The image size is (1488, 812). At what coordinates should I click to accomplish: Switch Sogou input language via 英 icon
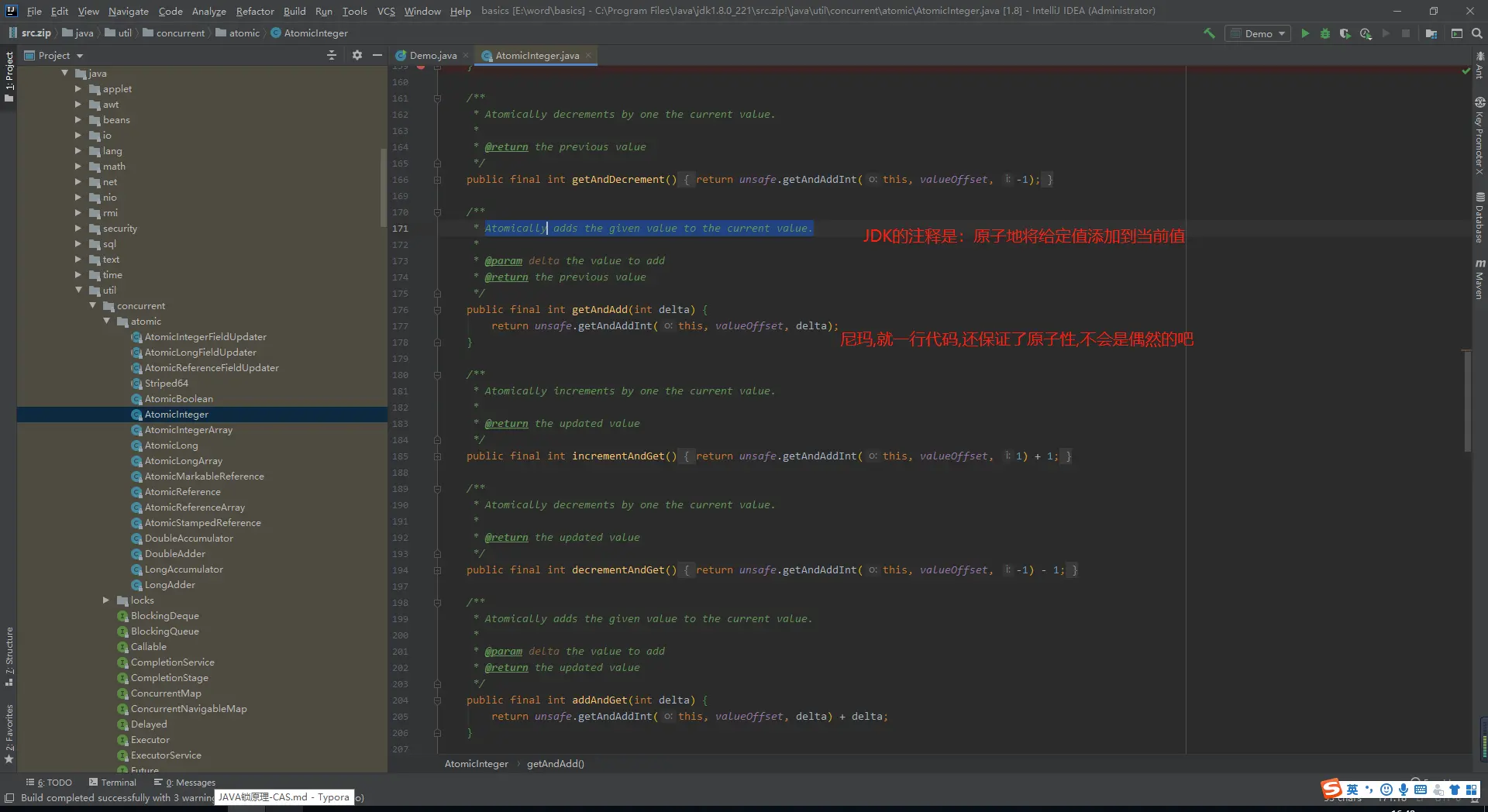pyautogui.click(x=1352, y=790)
